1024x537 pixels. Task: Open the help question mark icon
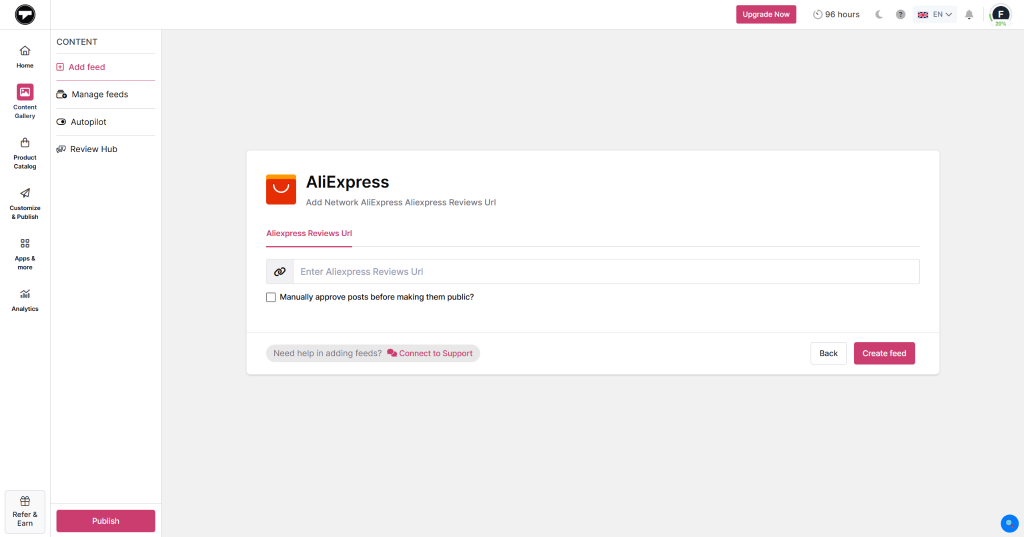[901, 14]
